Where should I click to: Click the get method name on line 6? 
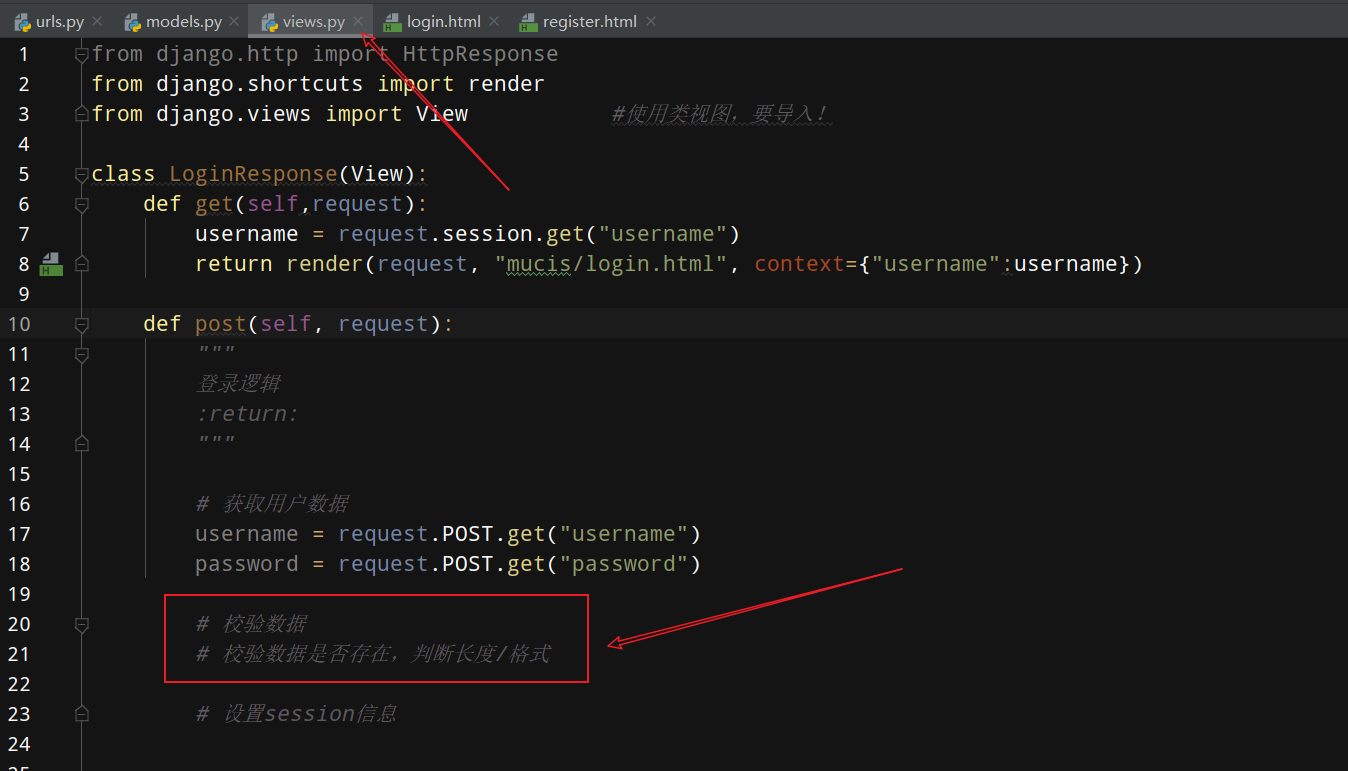point(215,204)
